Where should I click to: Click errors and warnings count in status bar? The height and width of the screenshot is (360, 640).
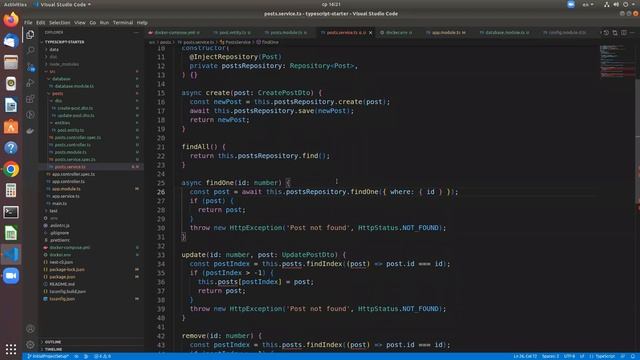[102, 356]
